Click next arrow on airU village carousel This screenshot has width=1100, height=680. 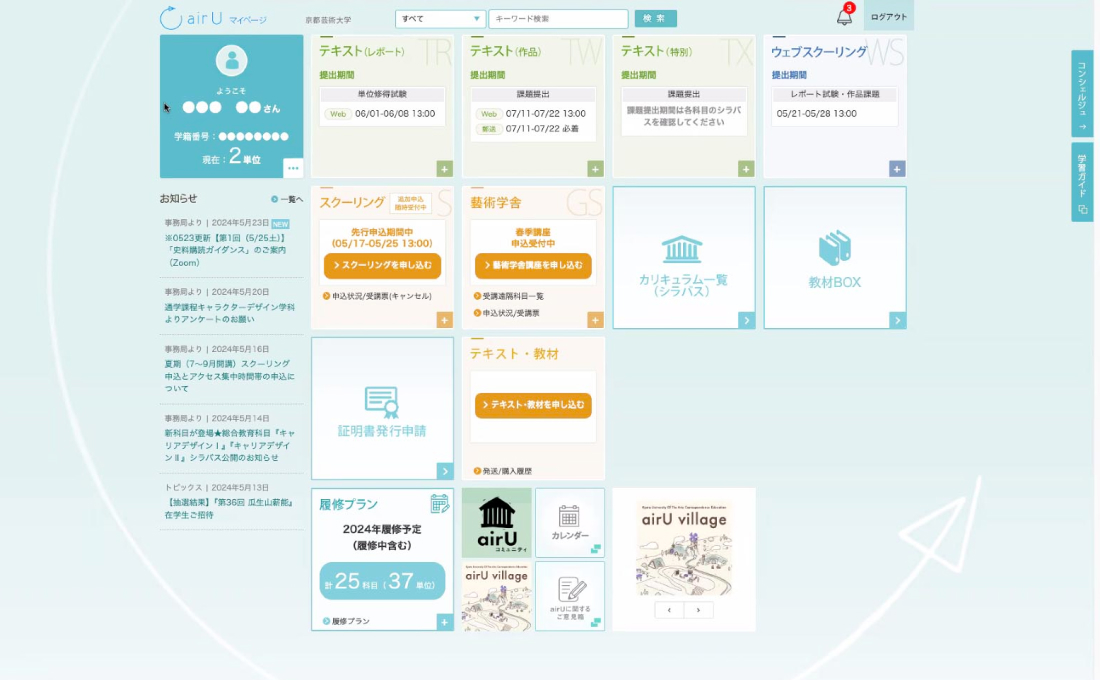698,610
